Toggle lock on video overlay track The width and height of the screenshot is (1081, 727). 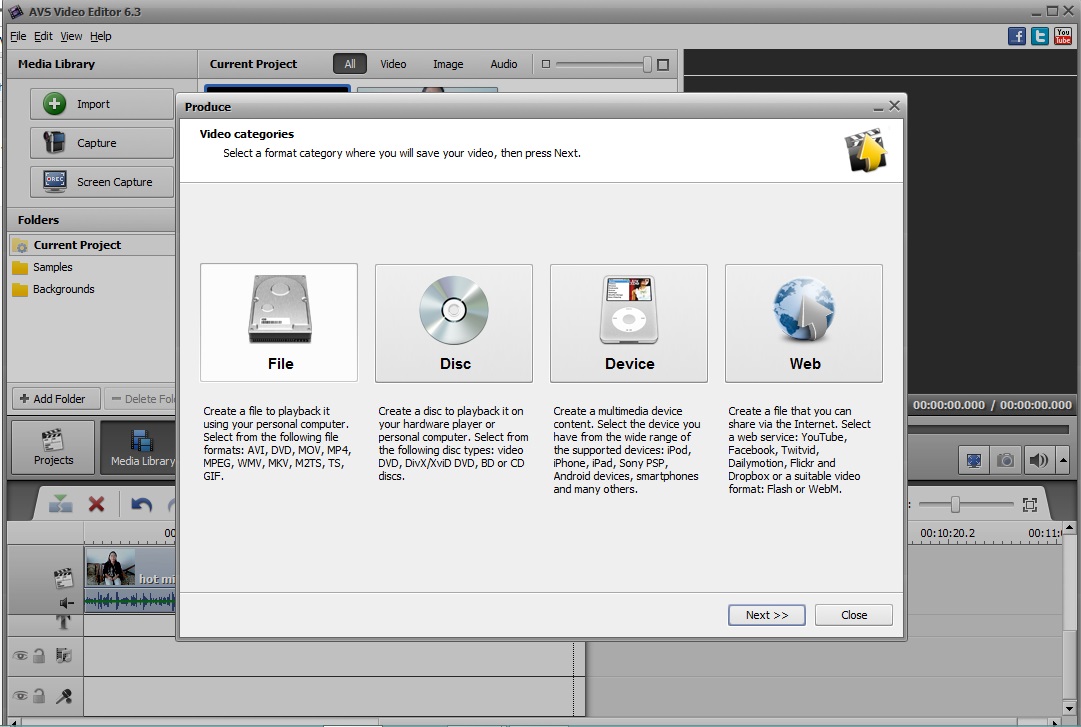click(x=39, y=655)
